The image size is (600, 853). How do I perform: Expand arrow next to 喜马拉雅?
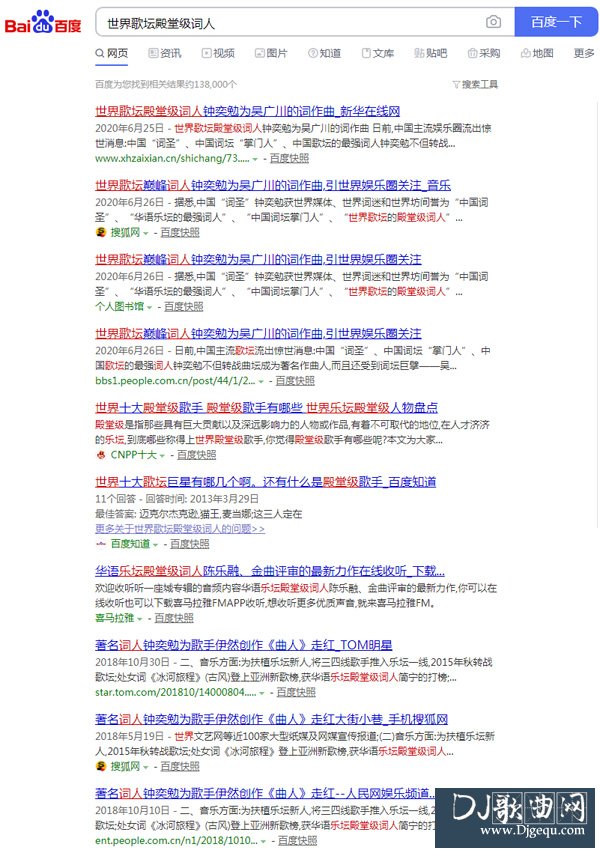(140, 619)
